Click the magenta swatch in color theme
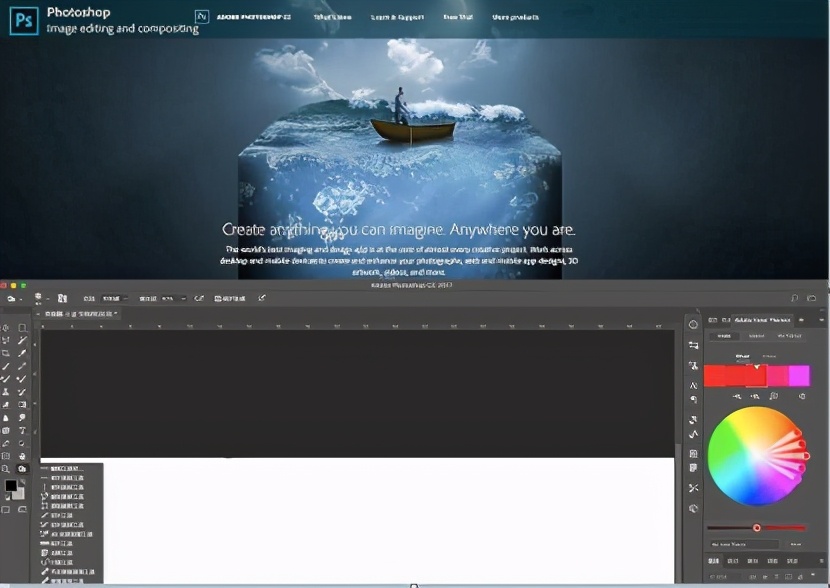 click(x=799, y=376)
